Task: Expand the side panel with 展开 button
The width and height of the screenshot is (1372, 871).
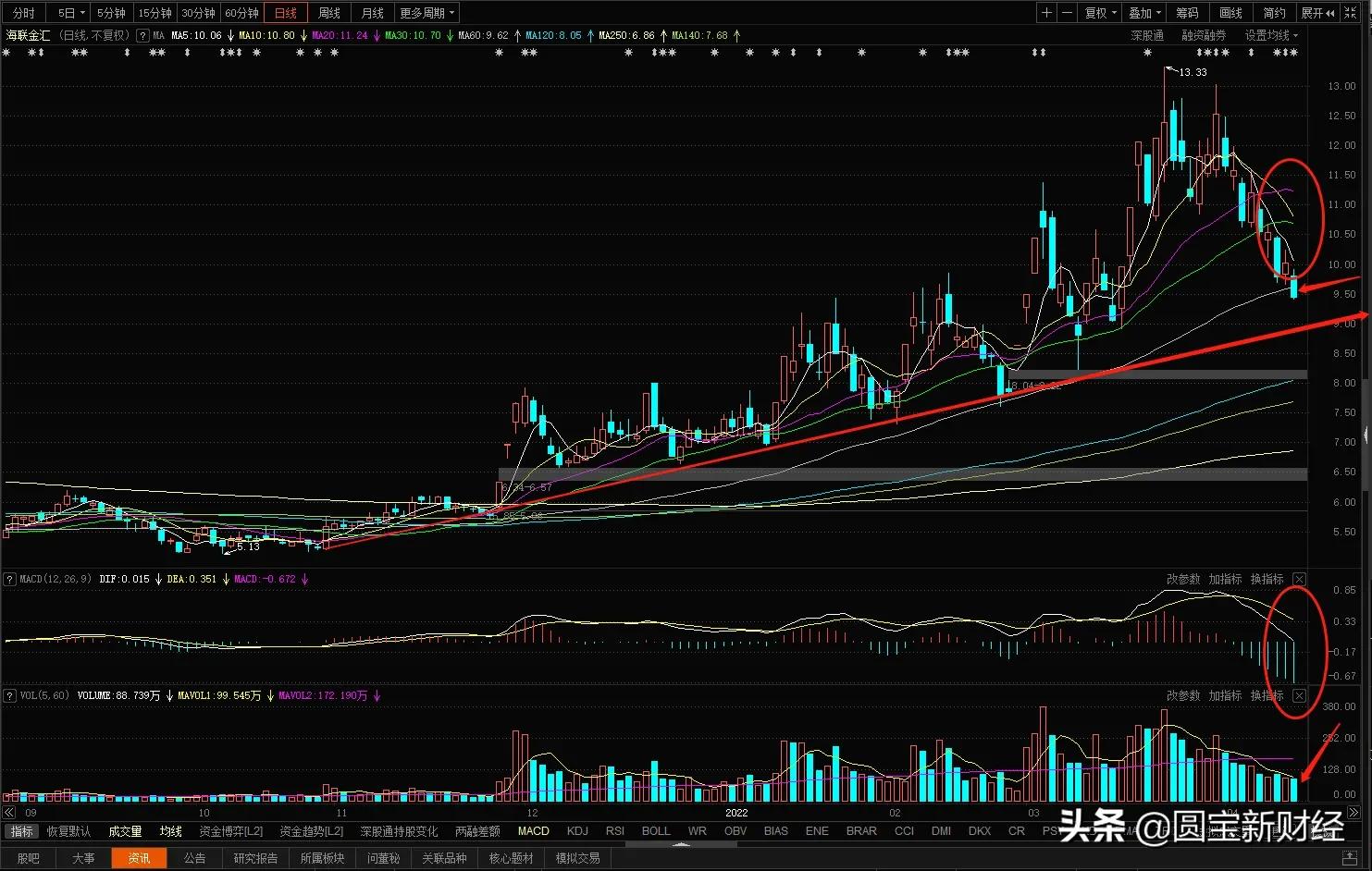Action: (1317, 13)
